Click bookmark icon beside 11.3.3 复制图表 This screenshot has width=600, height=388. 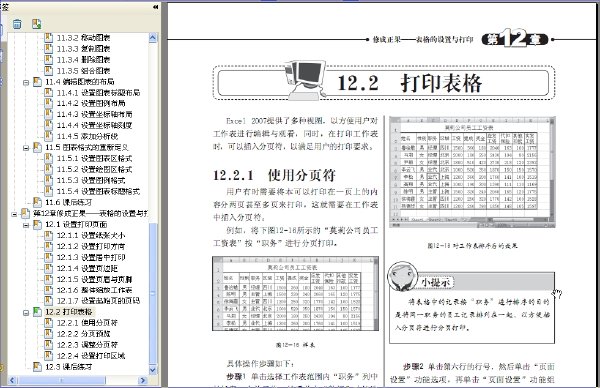pos(49,49)
